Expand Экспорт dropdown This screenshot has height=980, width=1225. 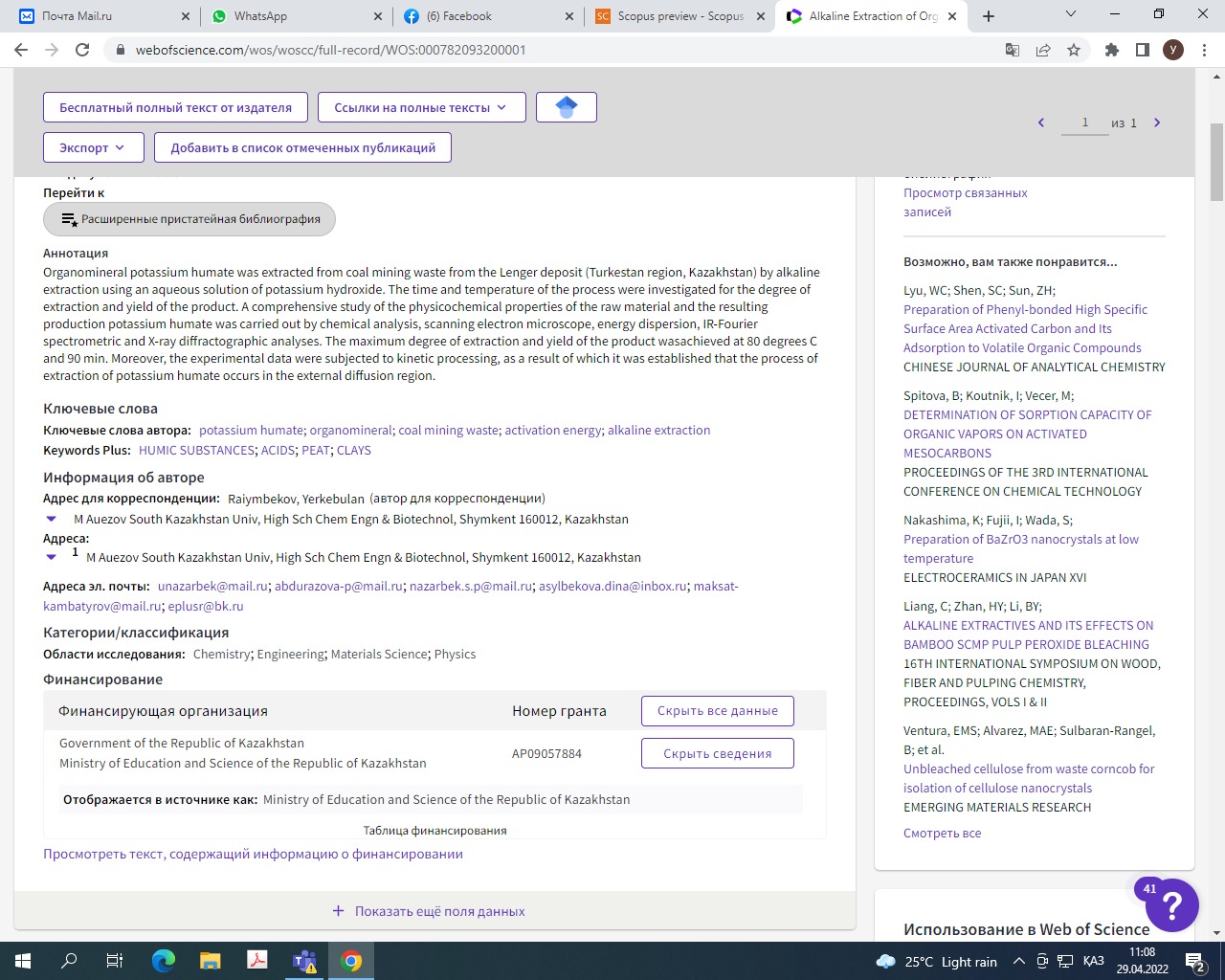click(94, 147)
